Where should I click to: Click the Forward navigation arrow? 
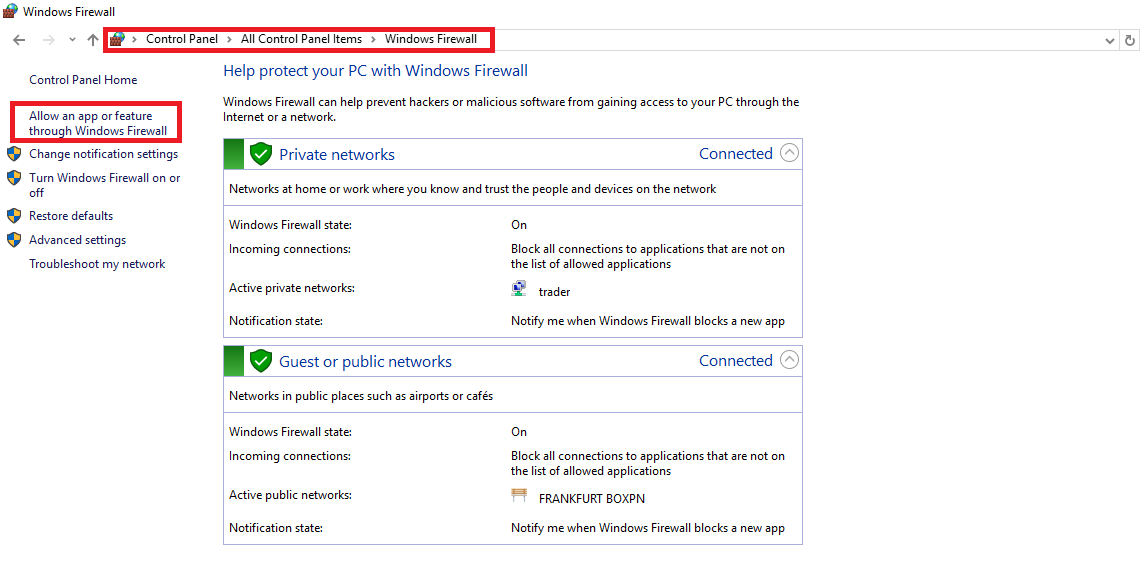[48, 40]
